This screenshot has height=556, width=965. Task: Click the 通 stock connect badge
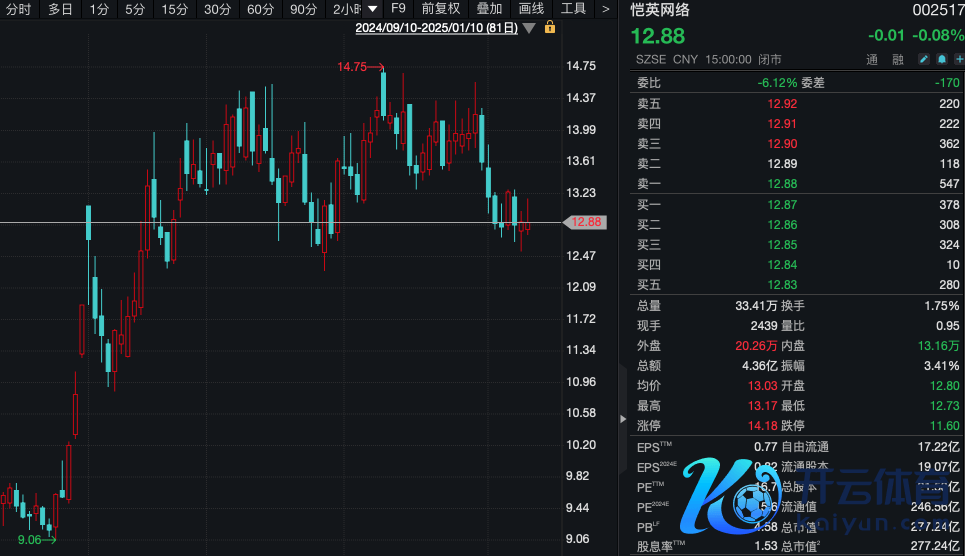pyautogui.click(x=872, y=60)
